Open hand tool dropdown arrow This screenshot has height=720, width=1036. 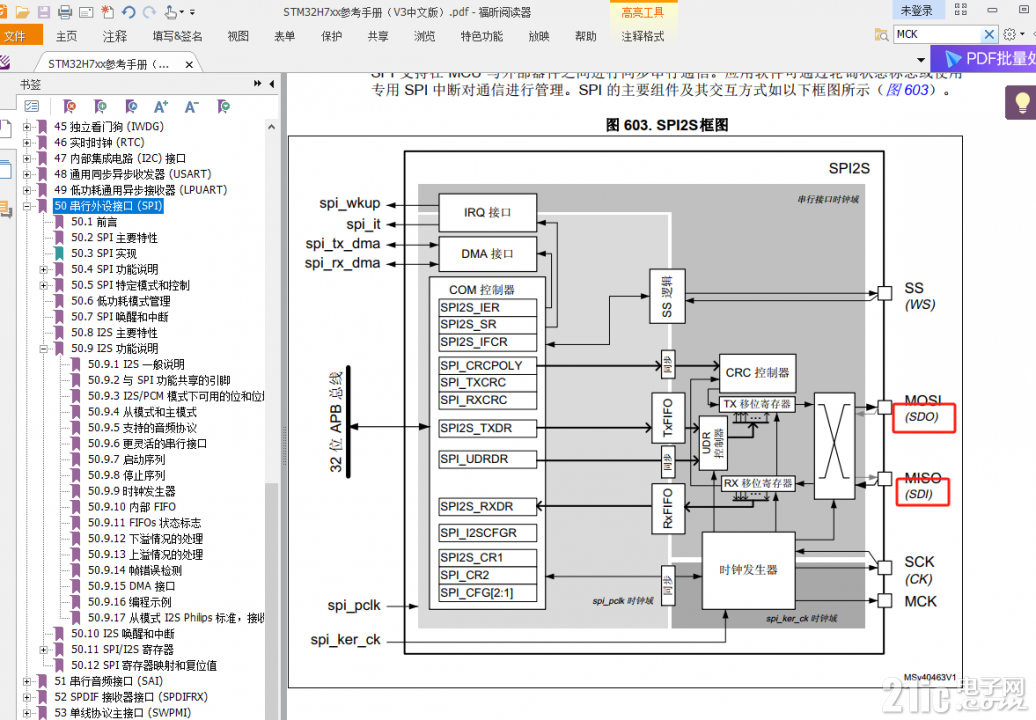pos(182,12)
